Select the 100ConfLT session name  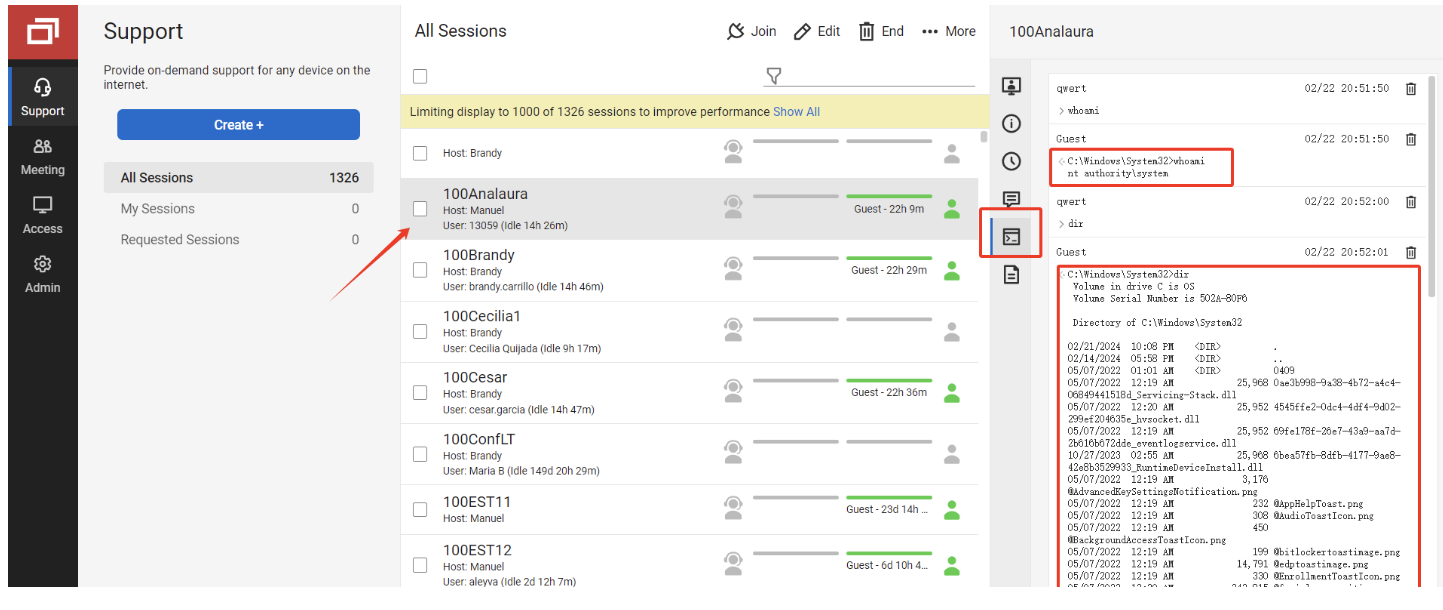pos(479,440)
